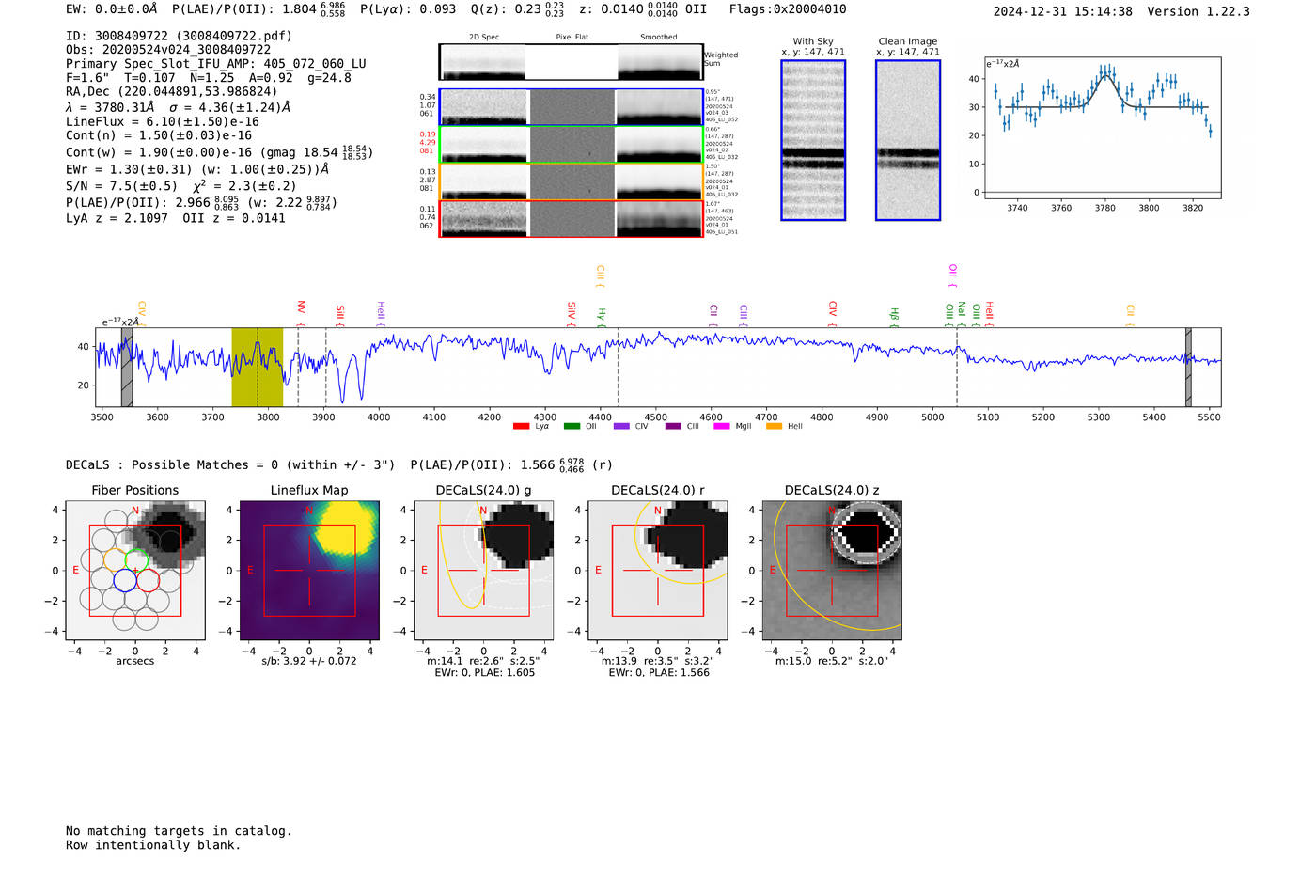Click the 'P(Lyα): 0.093' header value
This screenshot has width=1316, height=896.
tap(408, 9)
